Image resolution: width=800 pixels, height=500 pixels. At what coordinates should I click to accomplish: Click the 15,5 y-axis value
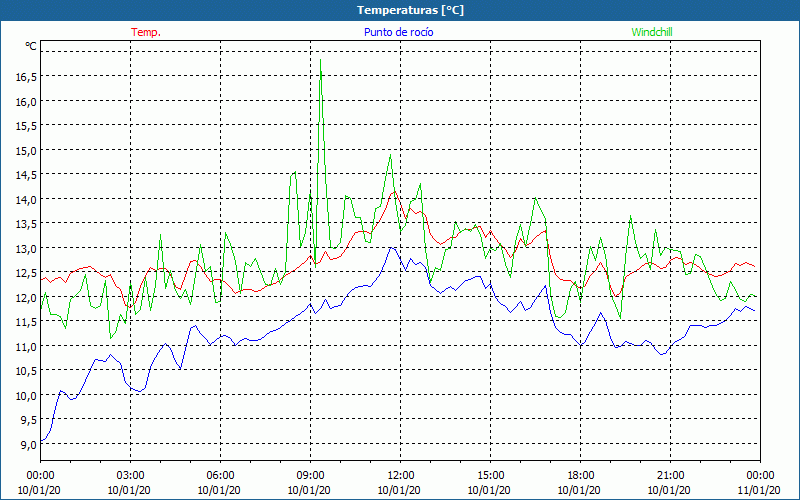pyautogui.click(x=27, y=126)
